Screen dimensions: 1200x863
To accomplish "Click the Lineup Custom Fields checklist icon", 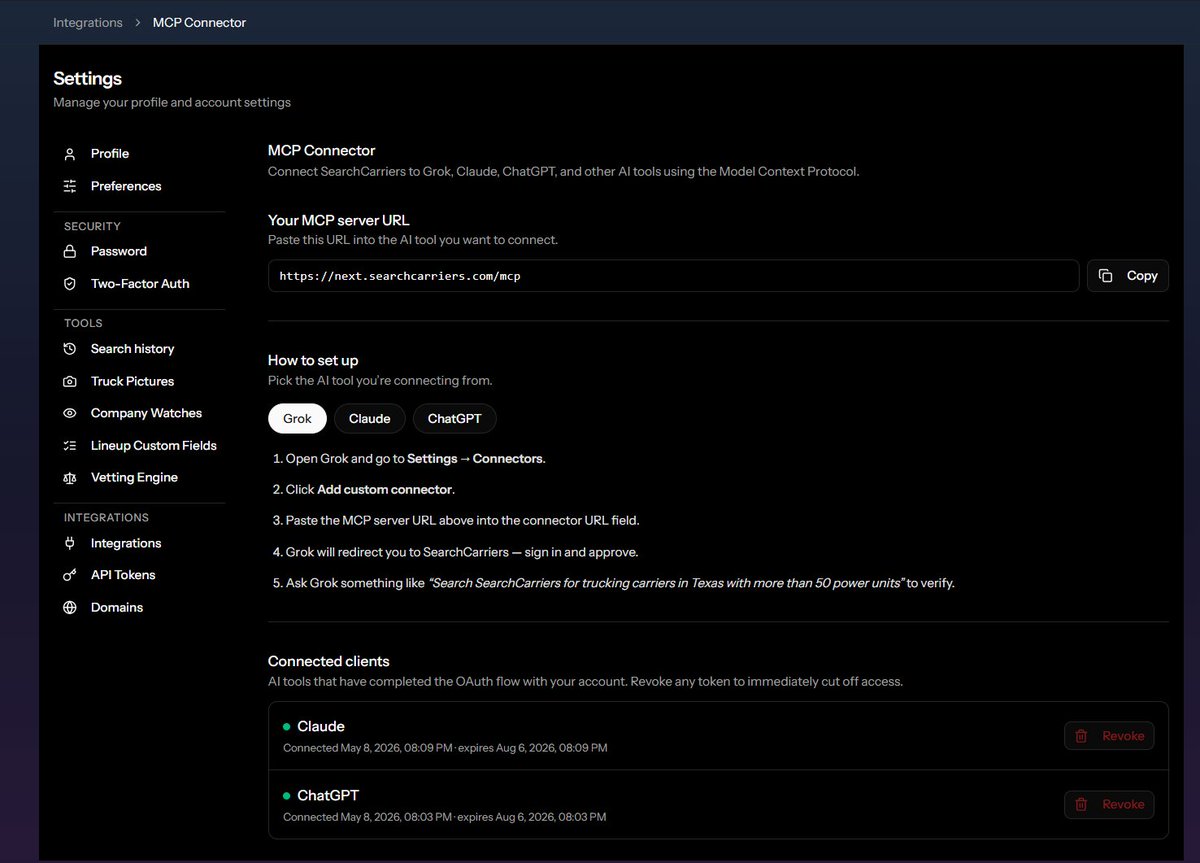I will tap(70, 446).
